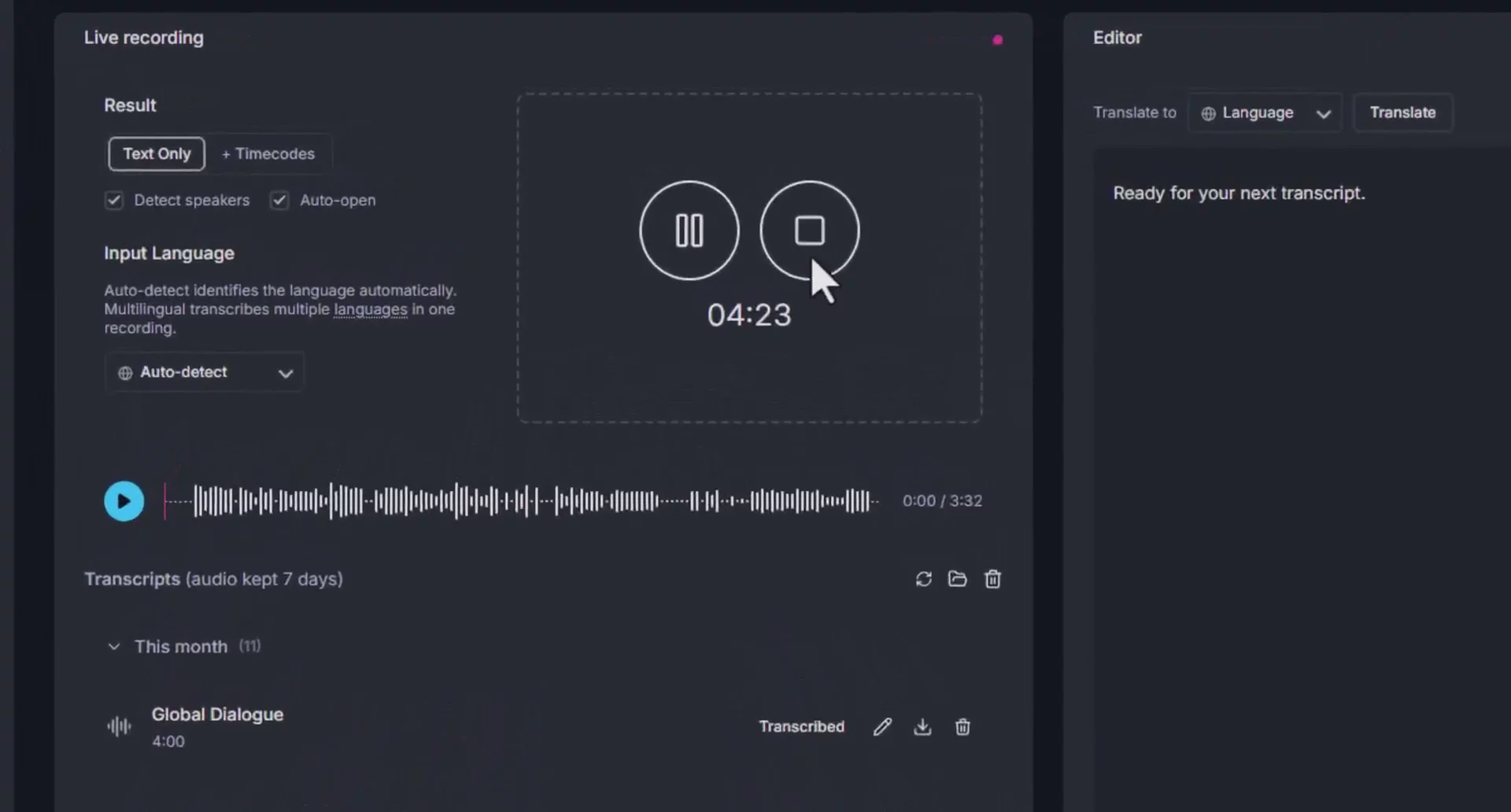Click the 4:00 duration under Global Dialogue
The image size is (1511, 812).
click(168, 741)
